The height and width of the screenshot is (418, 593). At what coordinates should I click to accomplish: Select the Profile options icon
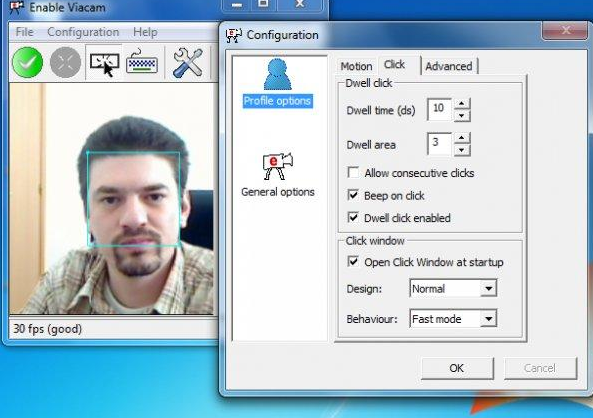click(278, 75)
